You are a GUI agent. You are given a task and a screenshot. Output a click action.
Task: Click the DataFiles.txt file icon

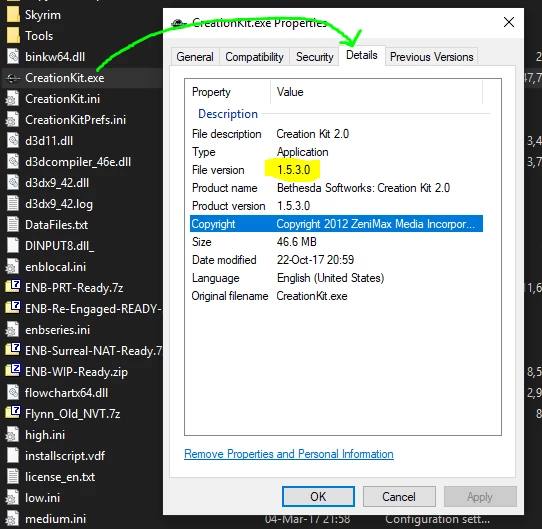click(13, 225)
